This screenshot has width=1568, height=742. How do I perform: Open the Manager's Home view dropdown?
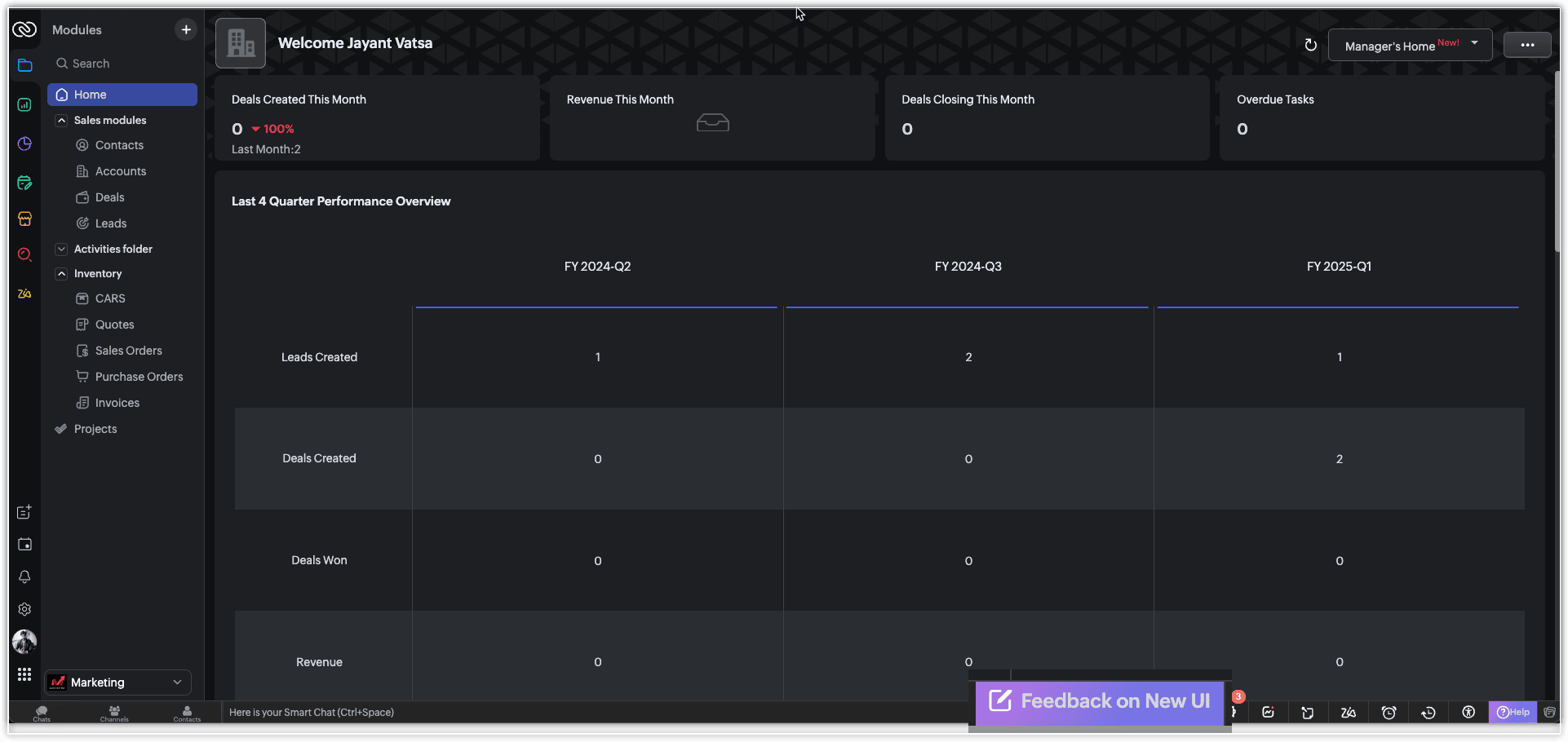point(1411,45)
